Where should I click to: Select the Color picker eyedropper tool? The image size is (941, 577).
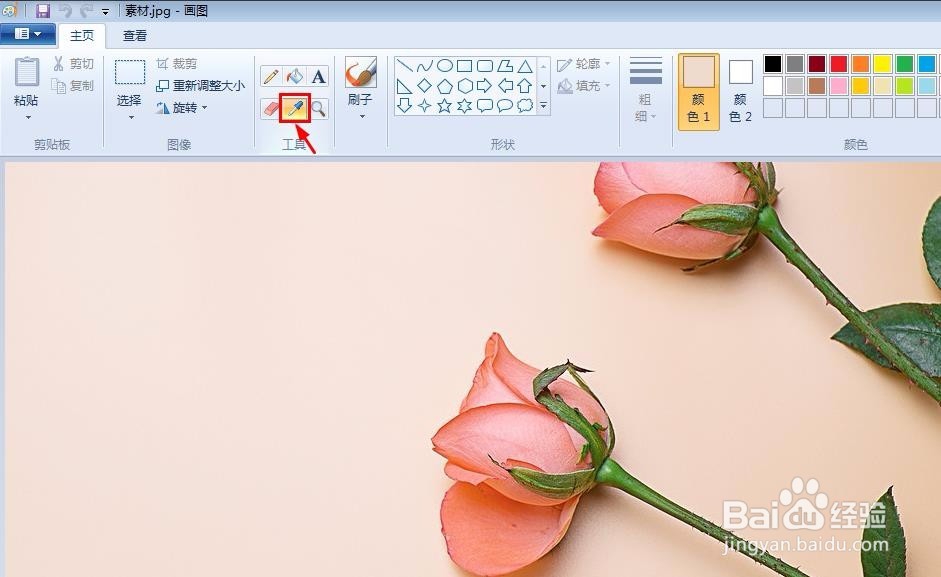[x=294, y=109]
